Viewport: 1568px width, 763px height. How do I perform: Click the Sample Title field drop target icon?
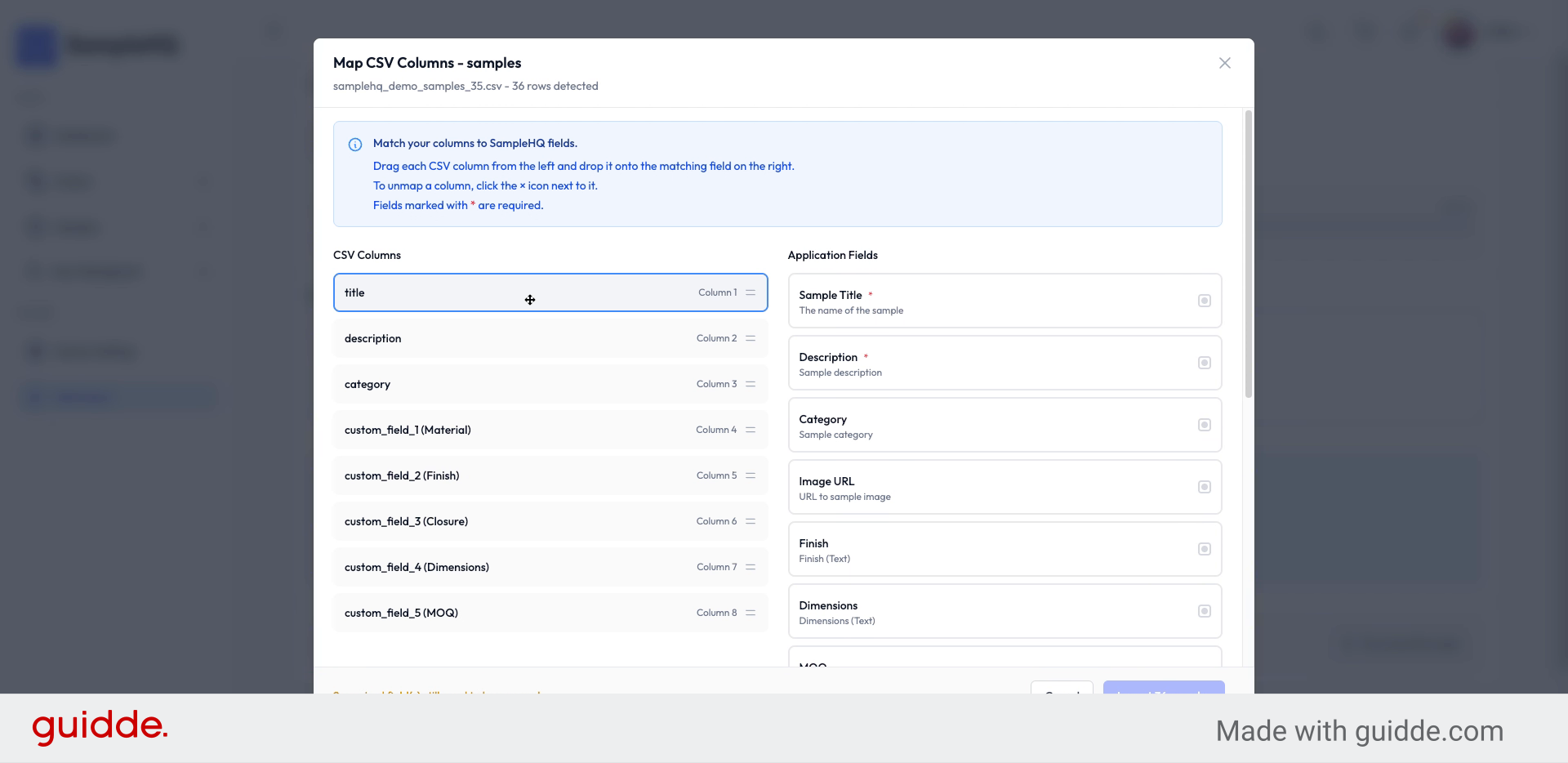1204,301
